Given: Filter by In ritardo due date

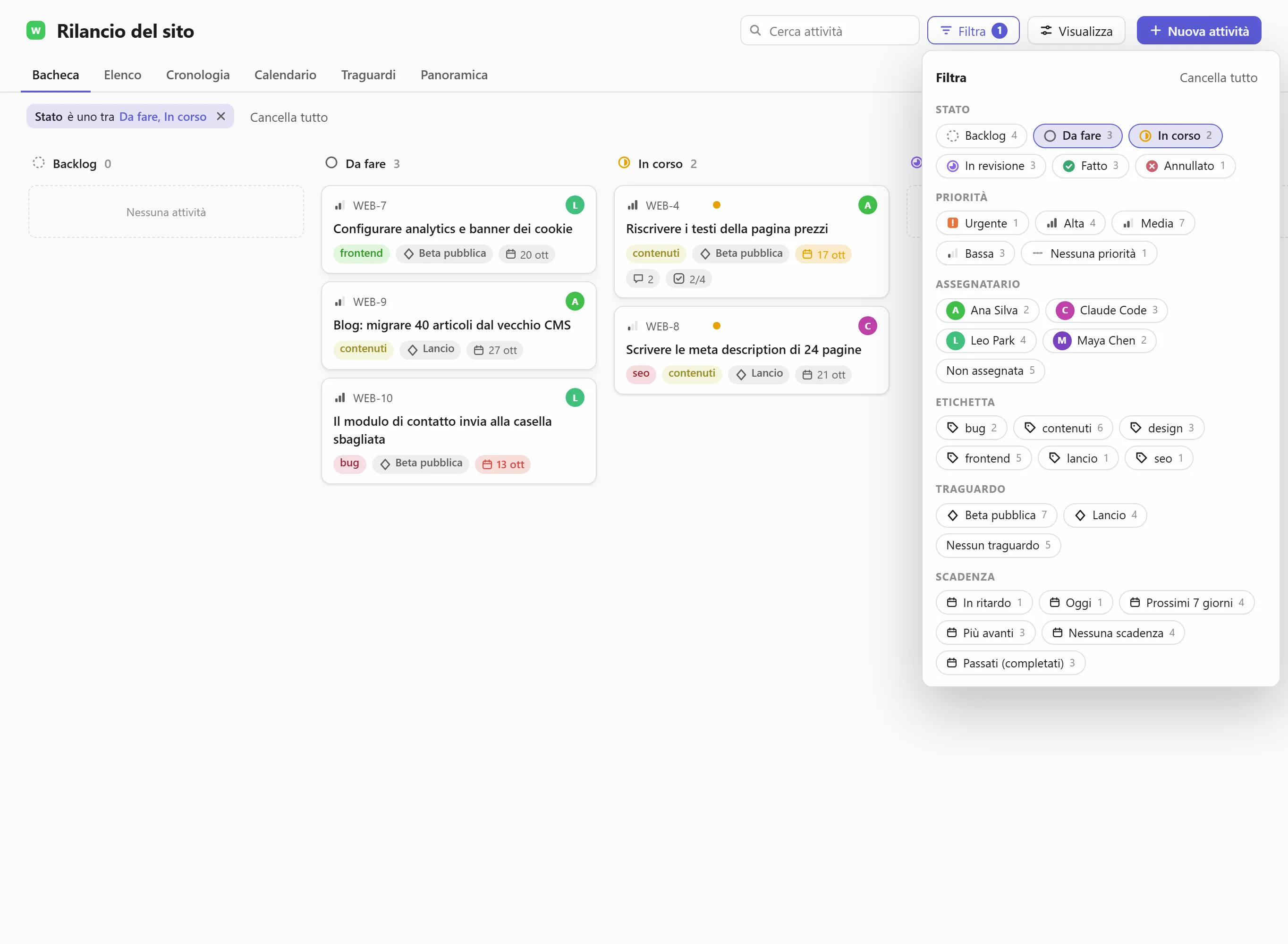Looking at the screenshot, I should (984, 603).
